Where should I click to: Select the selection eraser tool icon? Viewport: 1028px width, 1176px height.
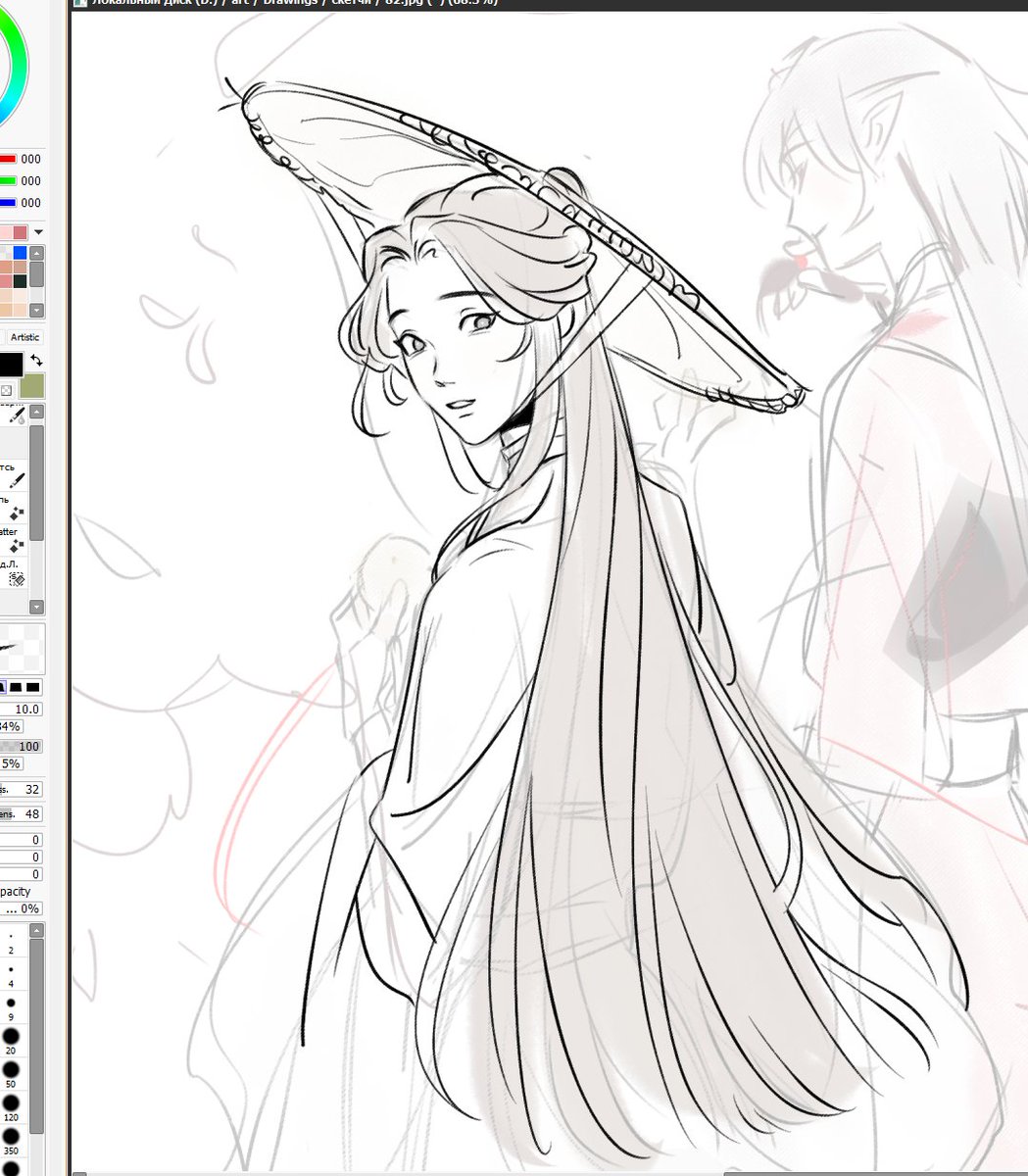coord(16,578)
